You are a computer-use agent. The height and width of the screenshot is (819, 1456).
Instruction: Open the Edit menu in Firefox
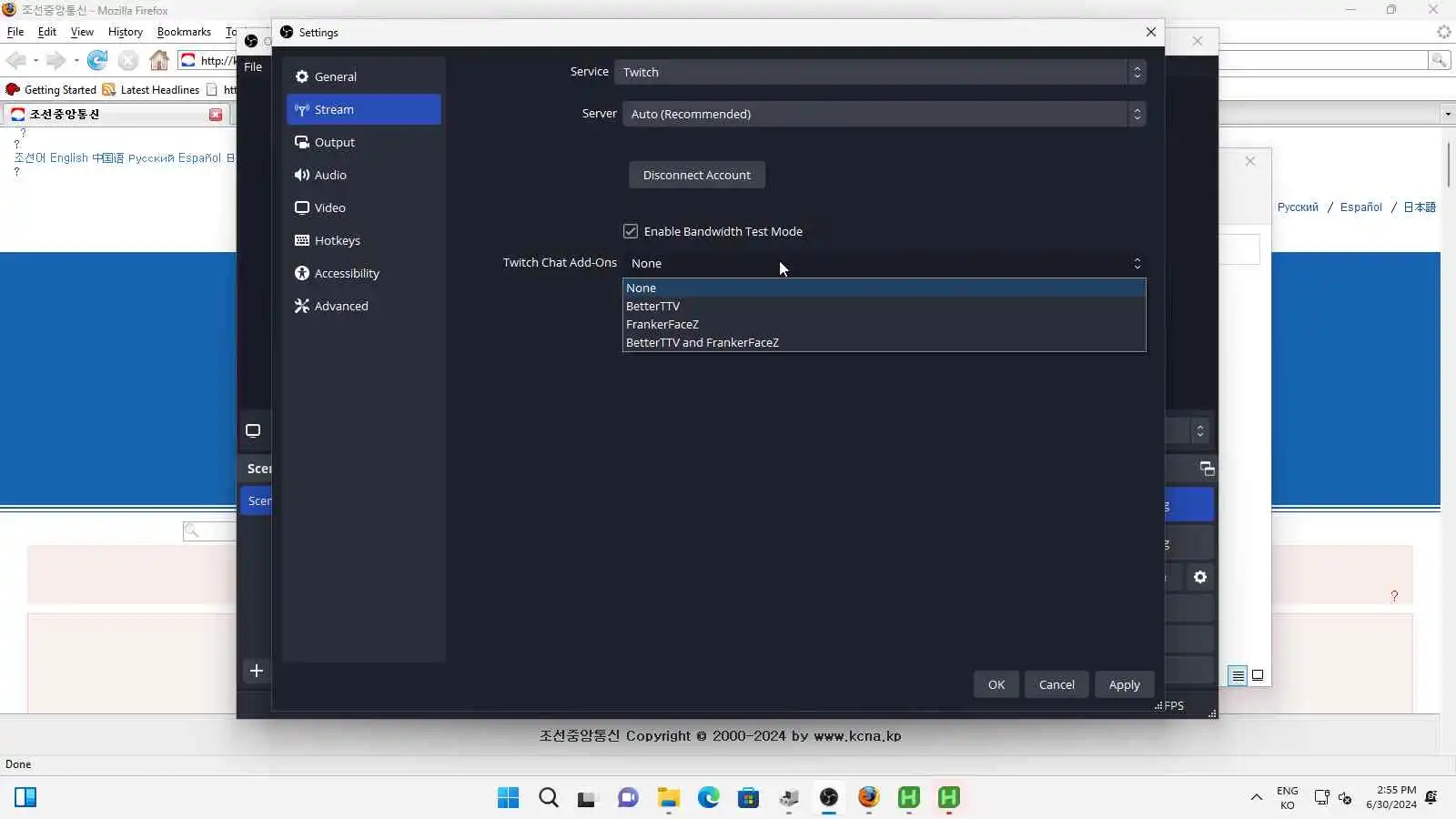pos(47,32)
